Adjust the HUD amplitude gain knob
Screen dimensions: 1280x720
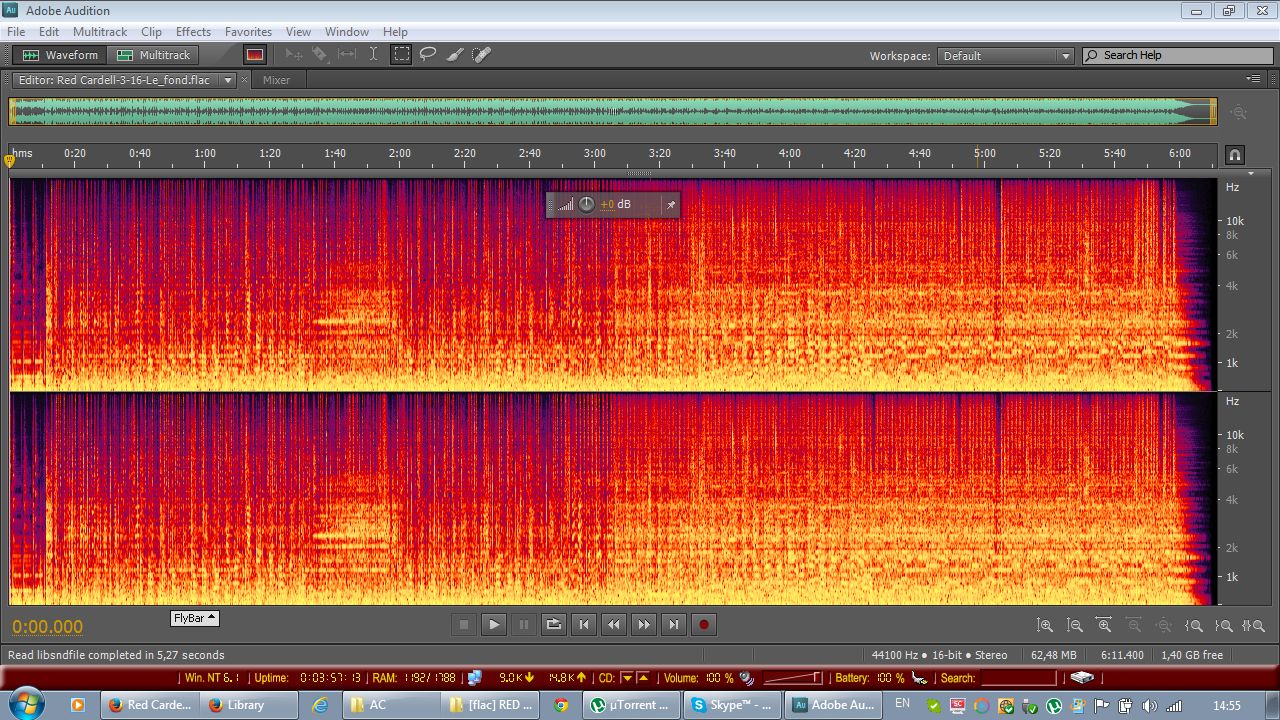[586, 204]
